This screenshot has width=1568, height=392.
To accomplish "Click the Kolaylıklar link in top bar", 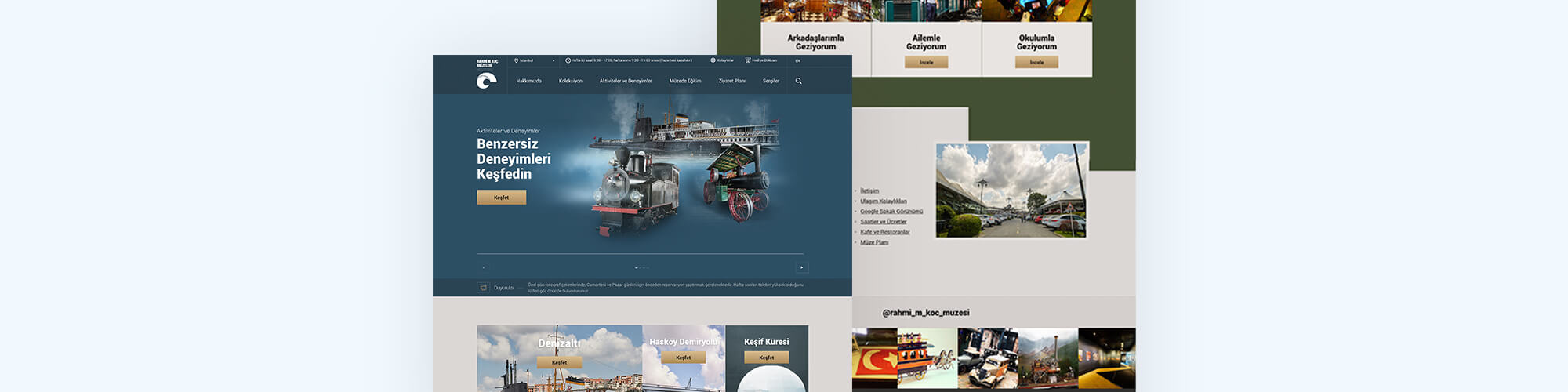I will tap(725, 60).
